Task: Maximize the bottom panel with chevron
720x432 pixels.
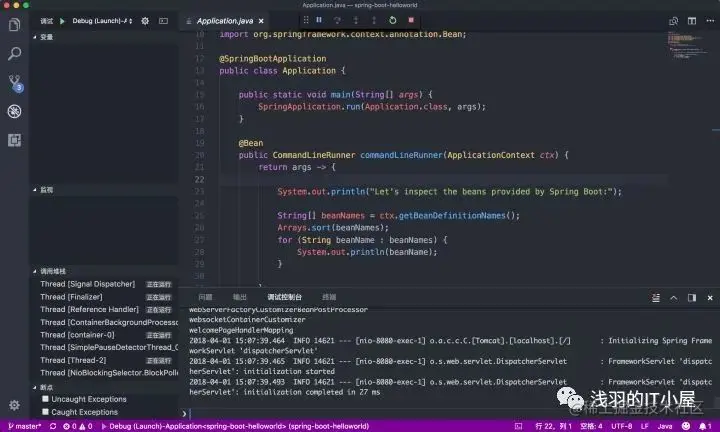Action: point(674,298)
